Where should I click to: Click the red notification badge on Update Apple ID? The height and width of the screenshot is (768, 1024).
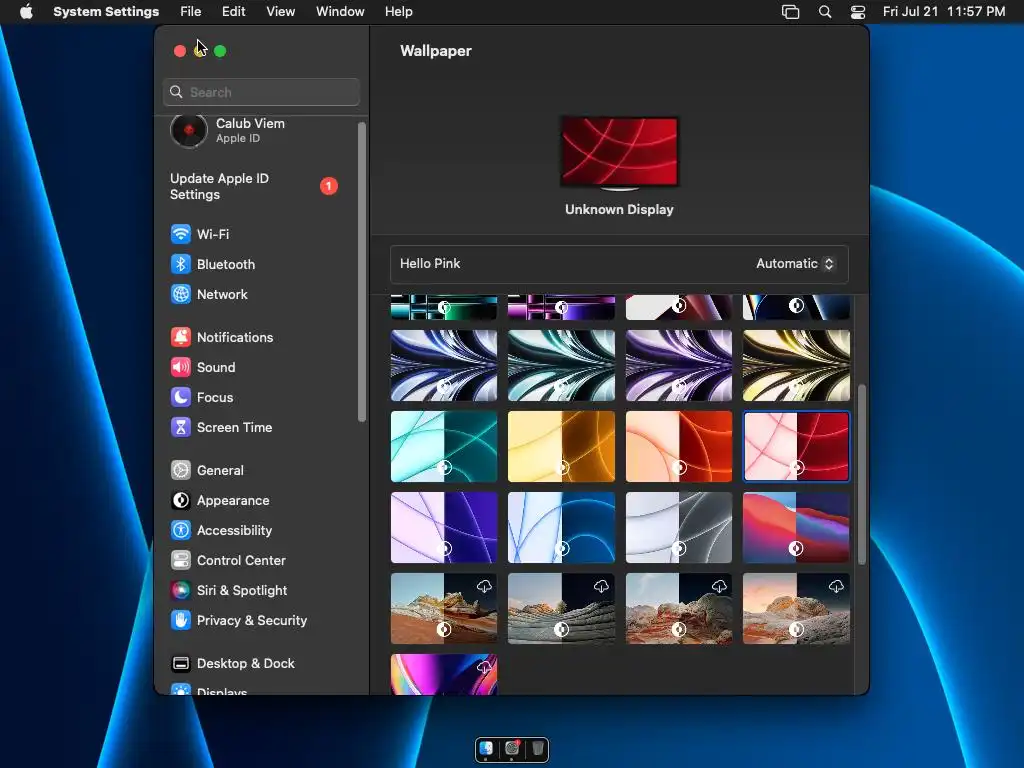(328, 186)
